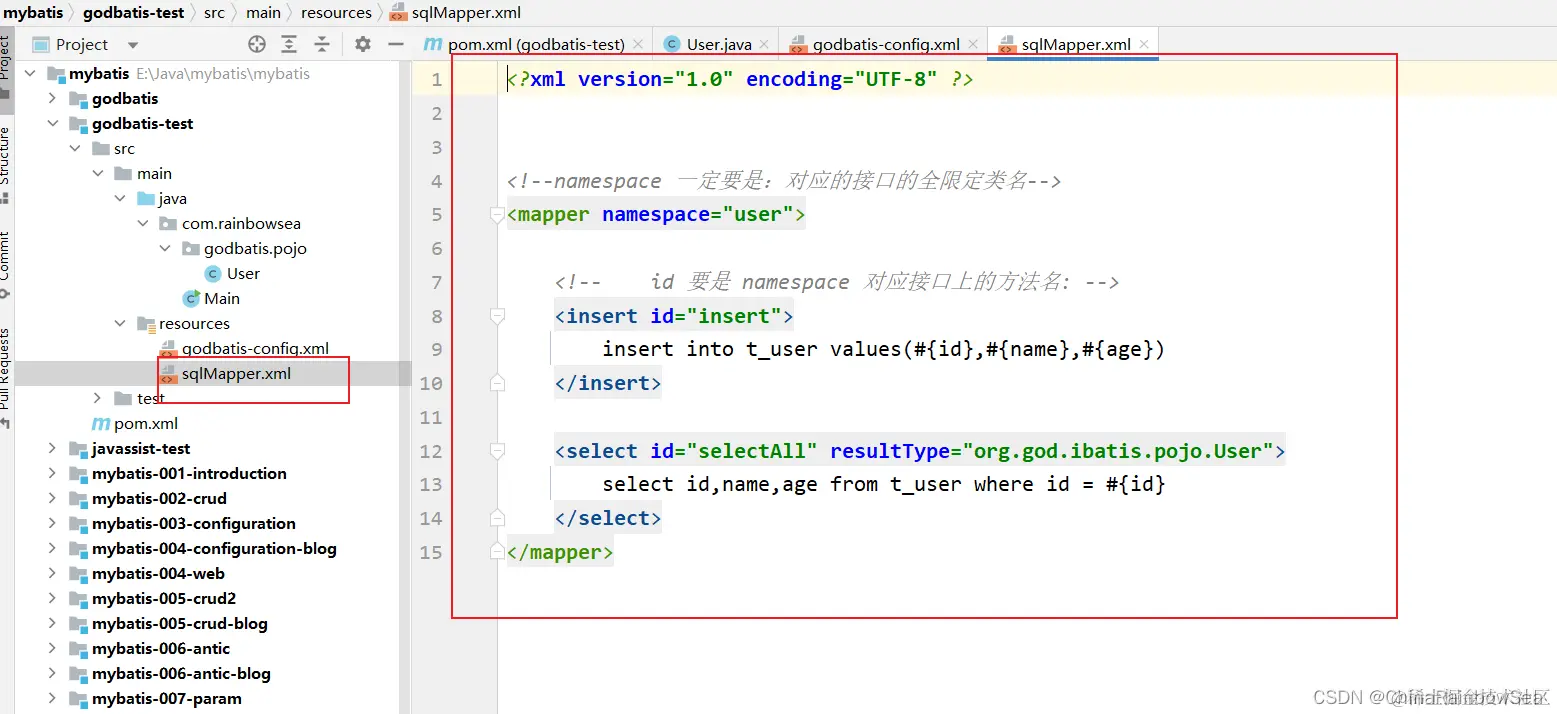Fold the insert tag at line 8

497,316
